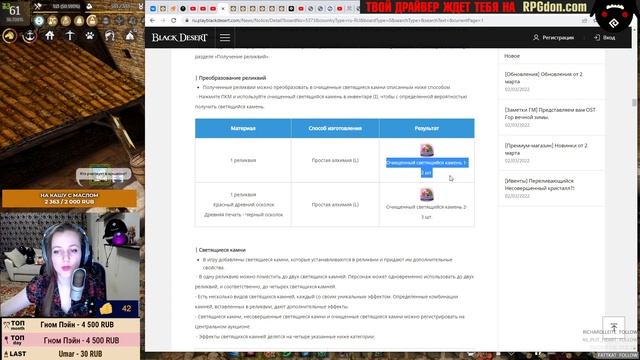
Task: Go back with browser back arrow
Action: 152,20
